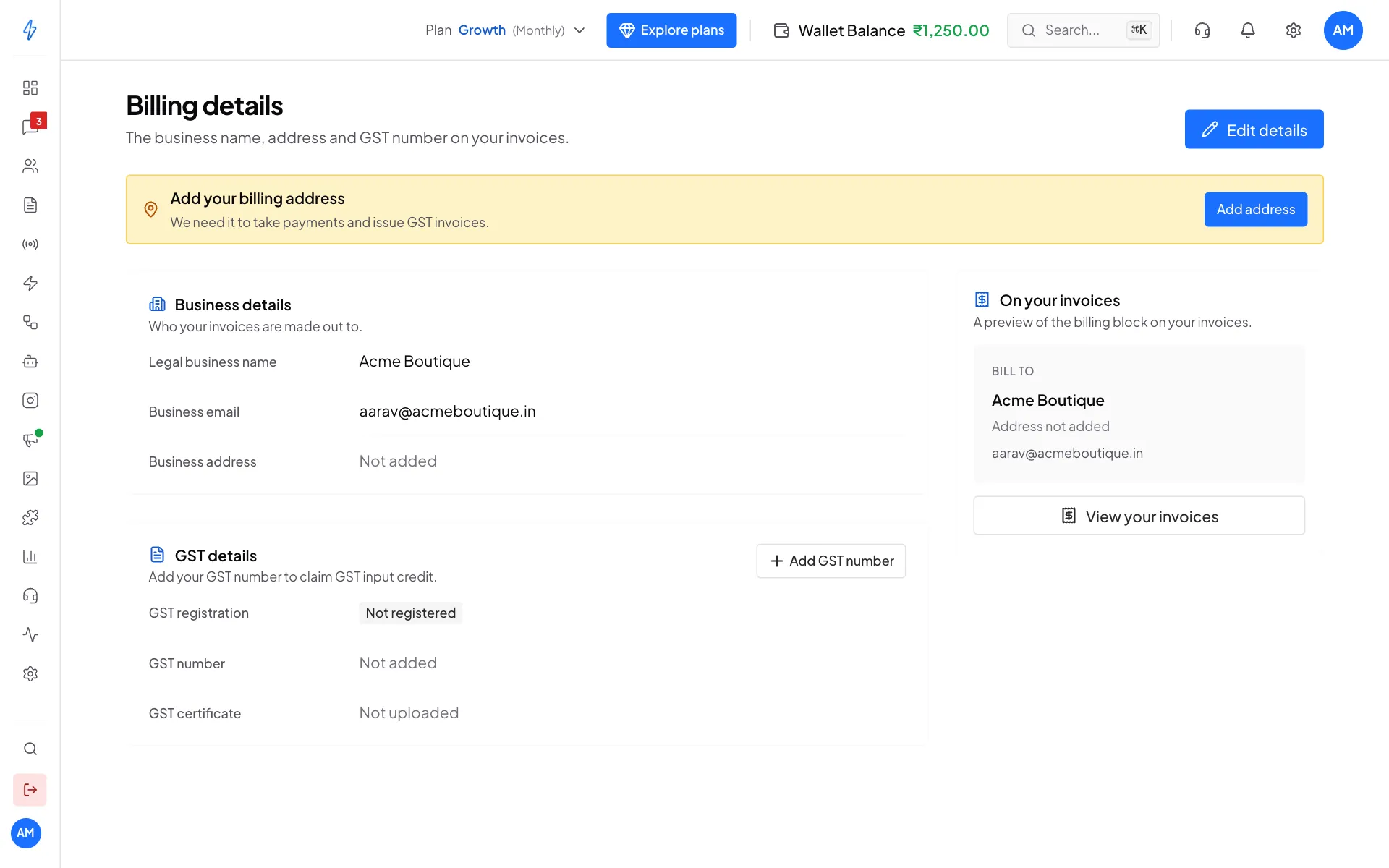The width and height of the screenshot is (1389, 868).
Task: Open media image icon in sidebar
Action: pyautogui.click(x=30, y=478)
